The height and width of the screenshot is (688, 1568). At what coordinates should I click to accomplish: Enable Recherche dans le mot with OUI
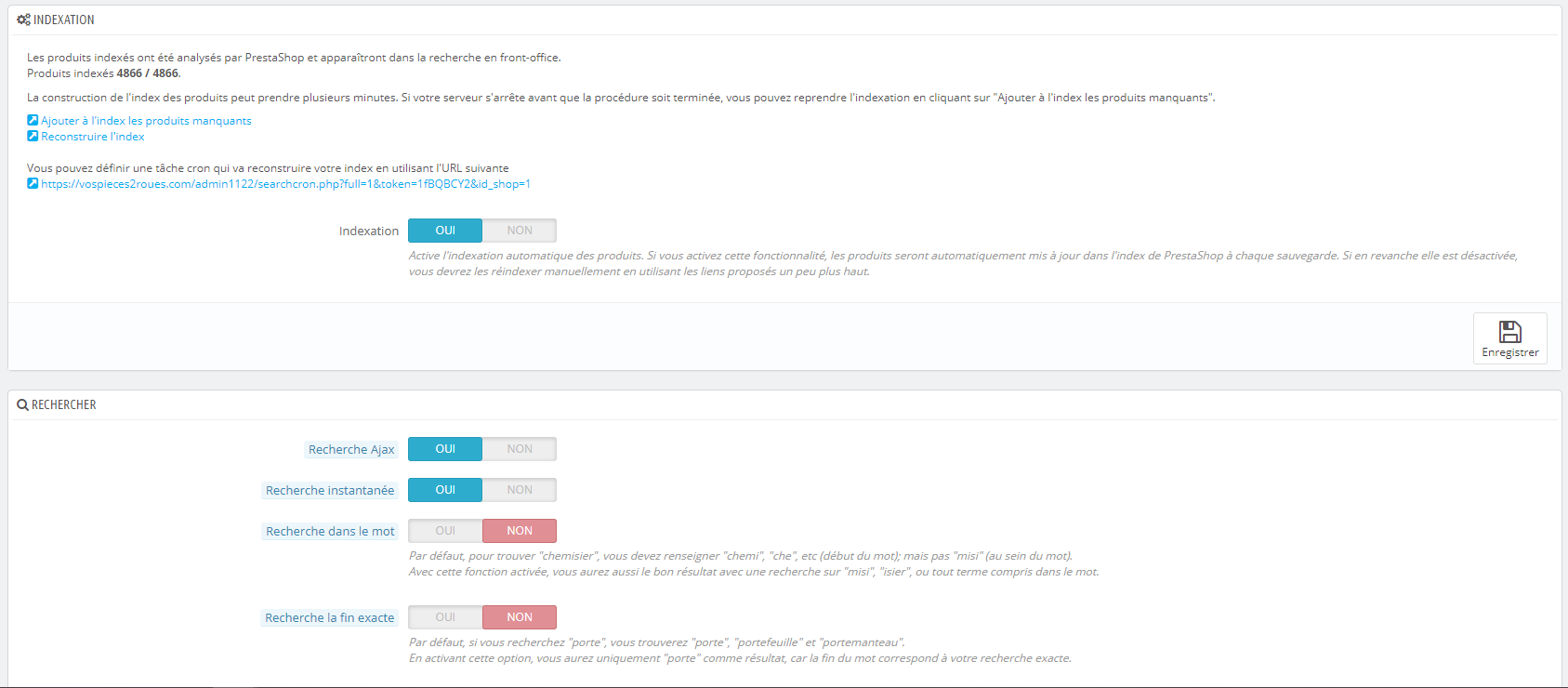tap(445, 531)
